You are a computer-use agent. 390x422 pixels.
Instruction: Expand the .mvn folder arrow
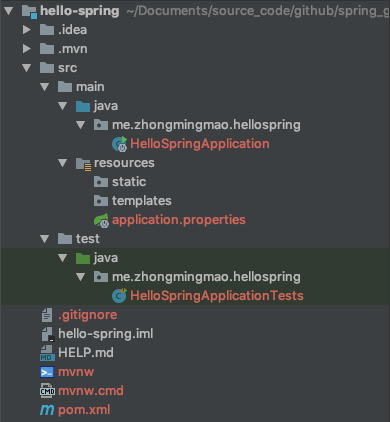pyautogui.click(x=27, y=49)
